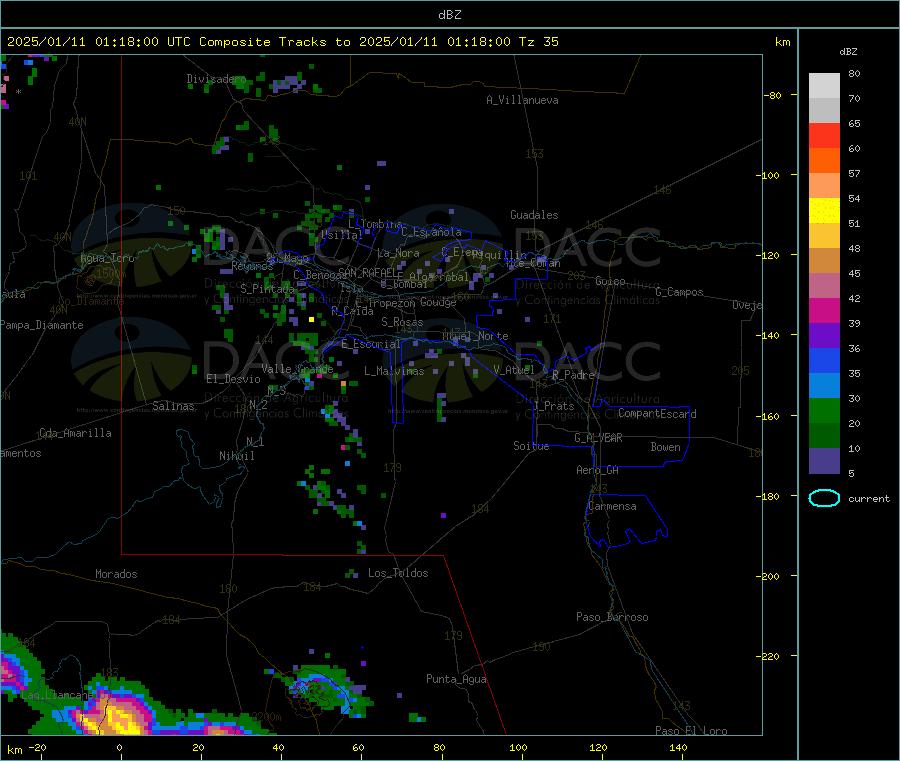This screenshot has height=761, width=900.
Task: Click the Paso_Barroso place label
Action: pyautogui.click(x=612, y=617)
